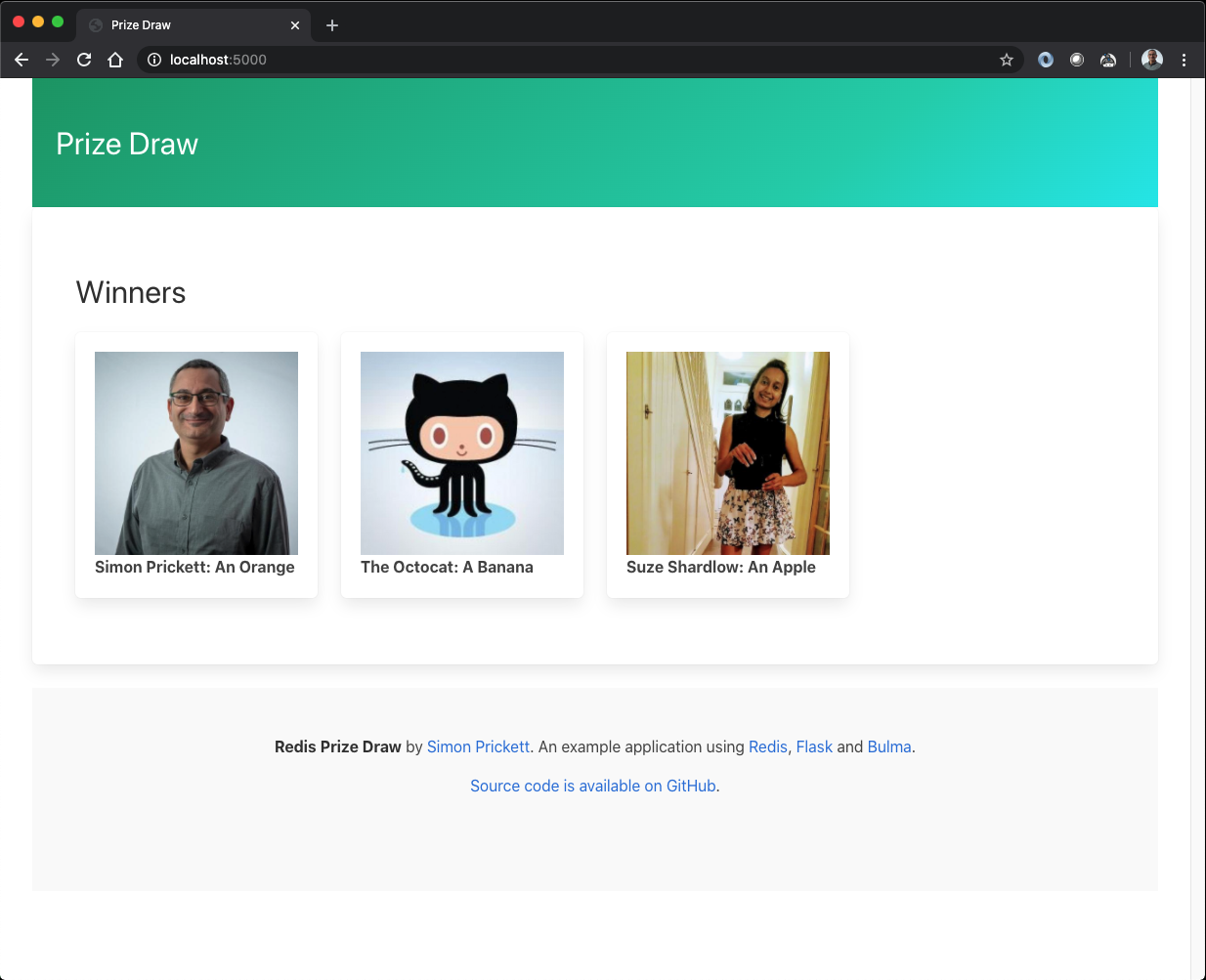The image size is (1206, 980).
Task: Bookmark this page with the star
Action: click(x=1007, y=60)
